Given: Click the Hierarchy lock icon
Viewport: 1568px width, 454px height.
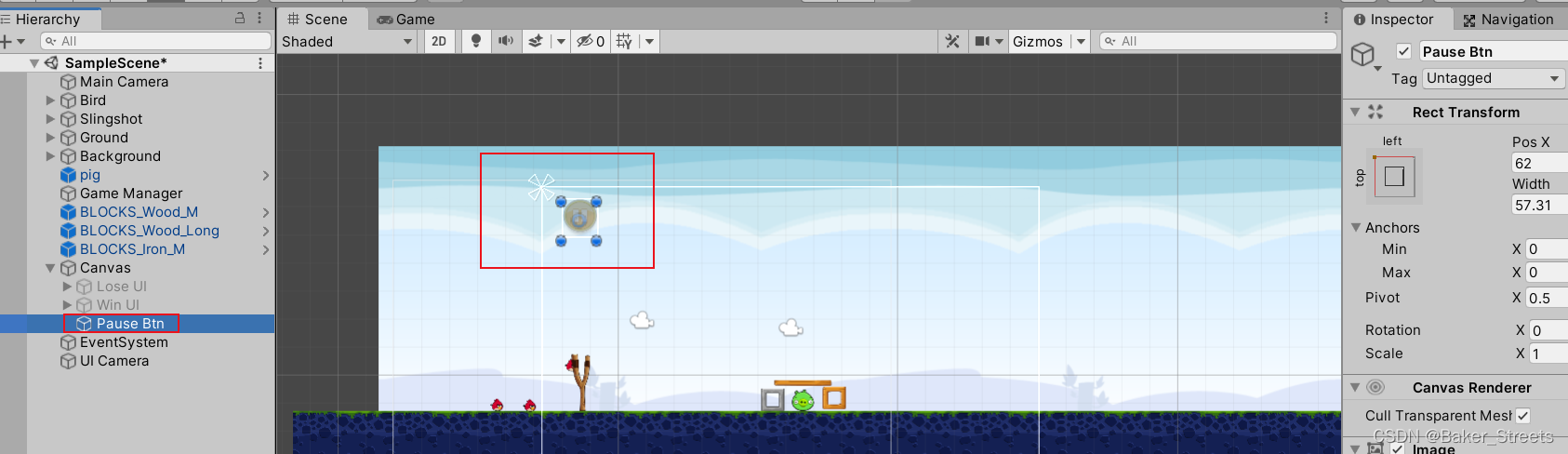Looking at the screenshot, I should pos(240,18).
